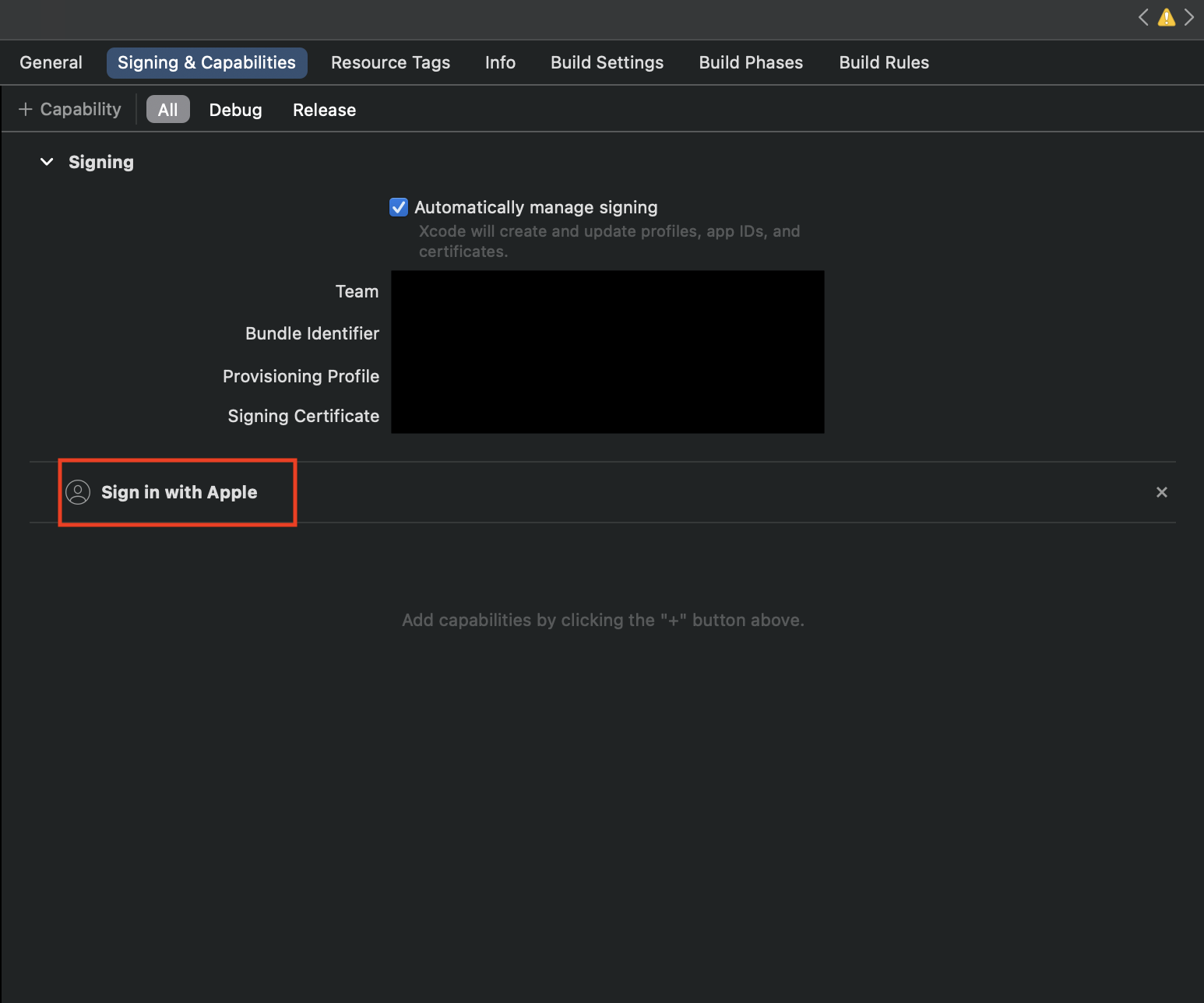Go to next issue arrow
The height and width of the screenshot is (1003, 1204).
coord(1189,17)
